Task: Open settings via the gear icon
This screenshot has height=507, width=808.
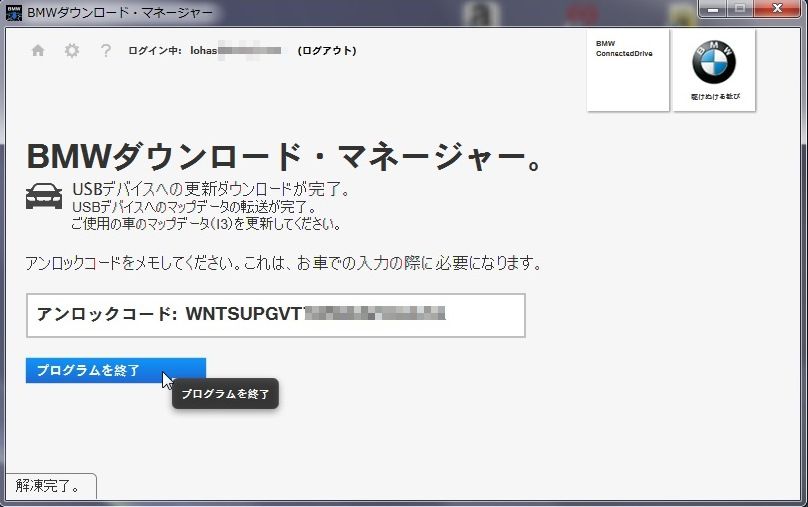Action: [72, 50]
